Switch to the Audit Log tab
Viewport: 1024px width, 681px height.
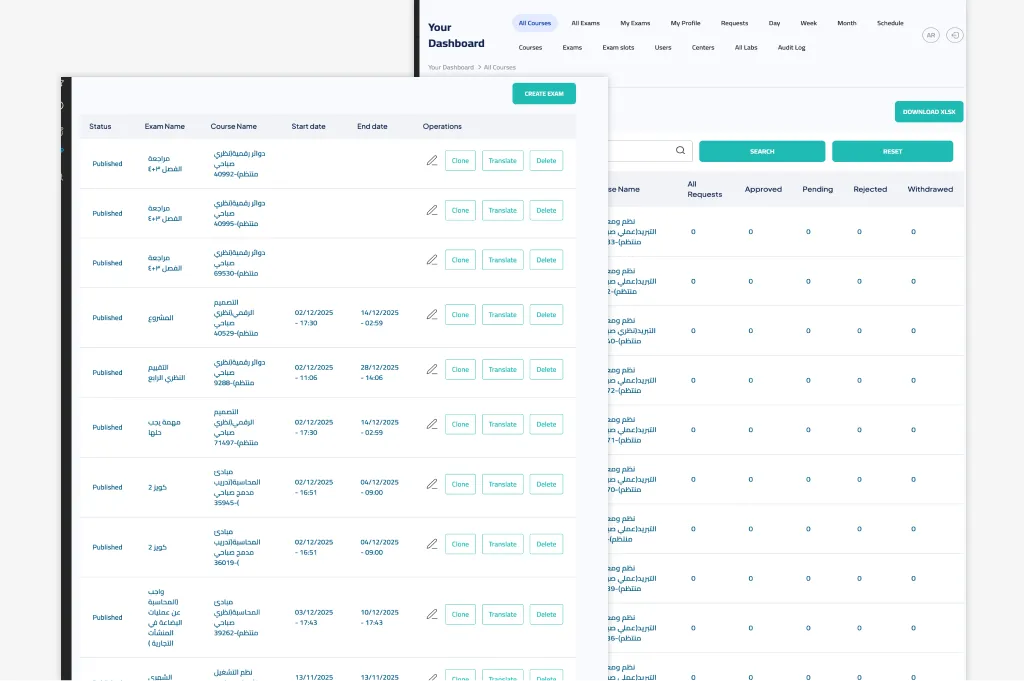[791, 47]
